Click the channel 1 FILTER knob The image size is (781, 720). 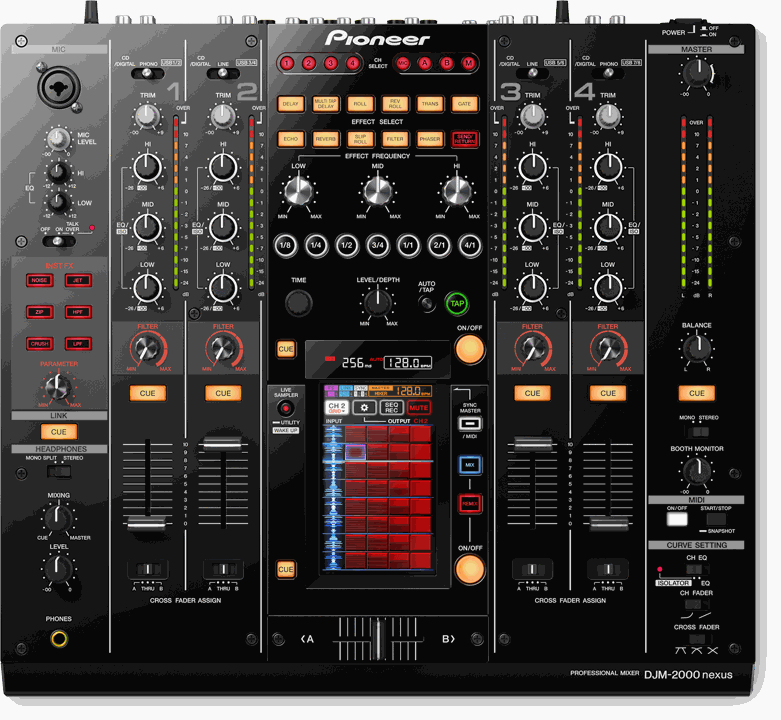(x=147, y=349)
